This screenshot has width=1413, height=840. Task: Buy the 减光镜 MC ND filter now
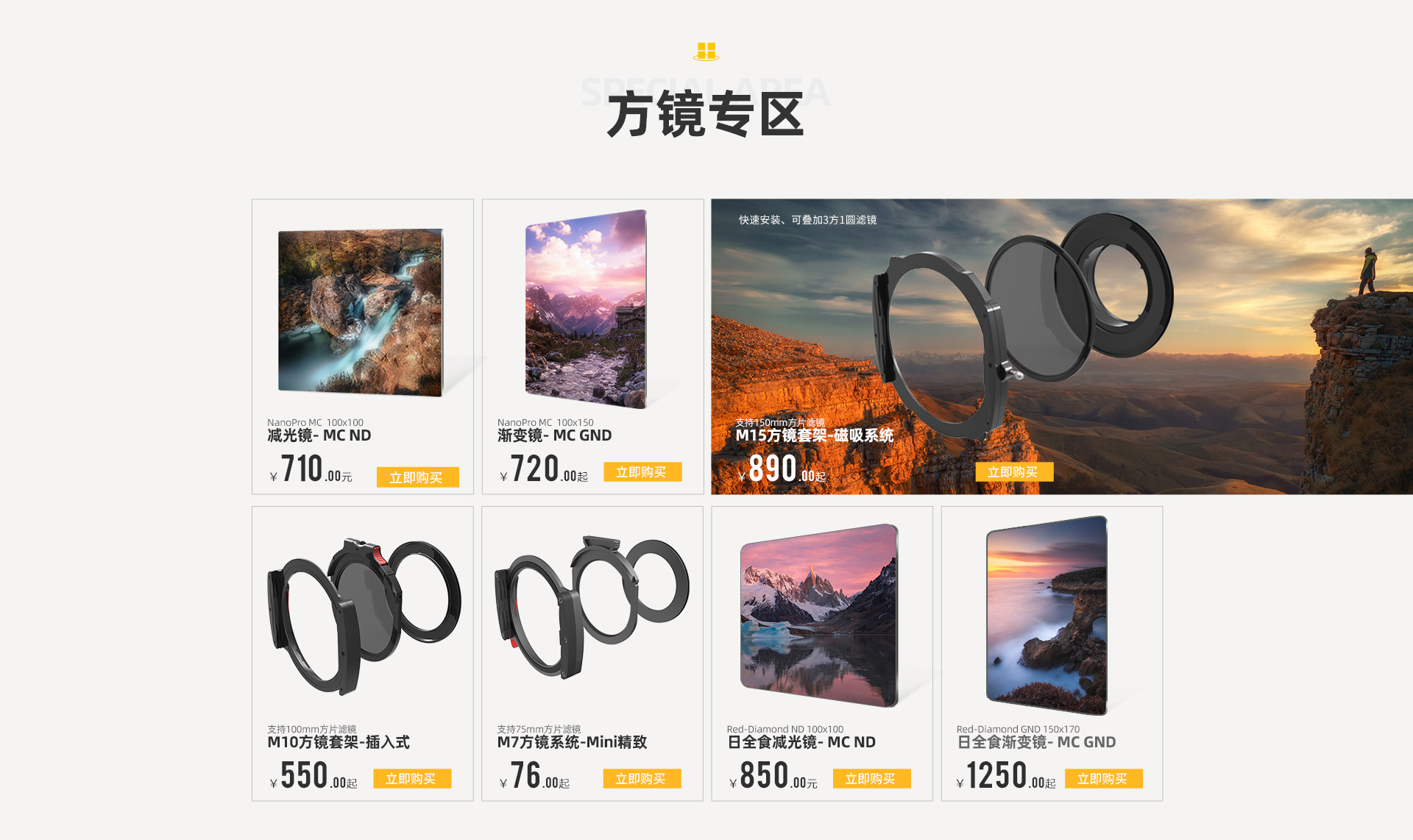click(417, 477)
